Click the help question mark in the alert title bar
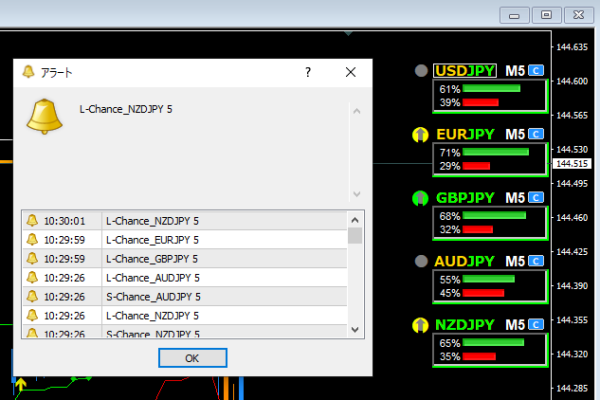 pos(308,72)
